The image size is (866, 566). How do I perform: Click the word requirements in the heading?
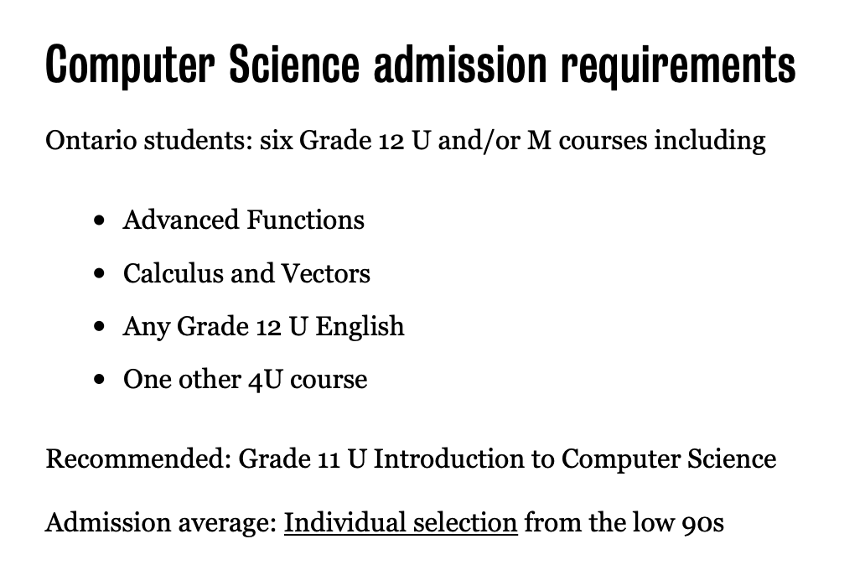(679, 67)
